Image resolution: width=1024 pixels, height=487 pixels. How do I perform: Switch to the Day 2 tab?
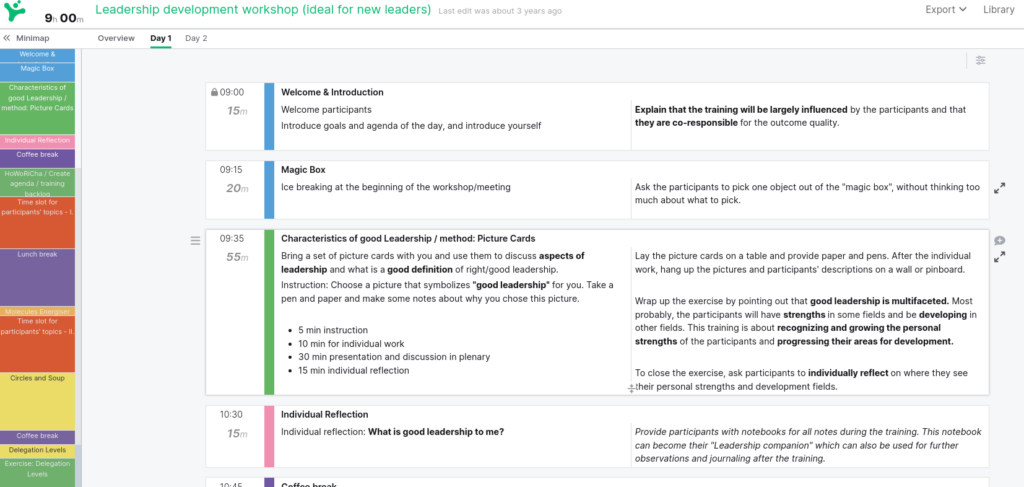click(196, 38)
